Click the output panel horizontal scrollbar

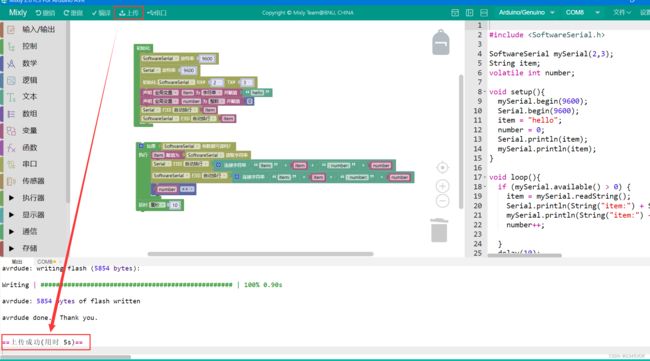[x=66, y=356]
